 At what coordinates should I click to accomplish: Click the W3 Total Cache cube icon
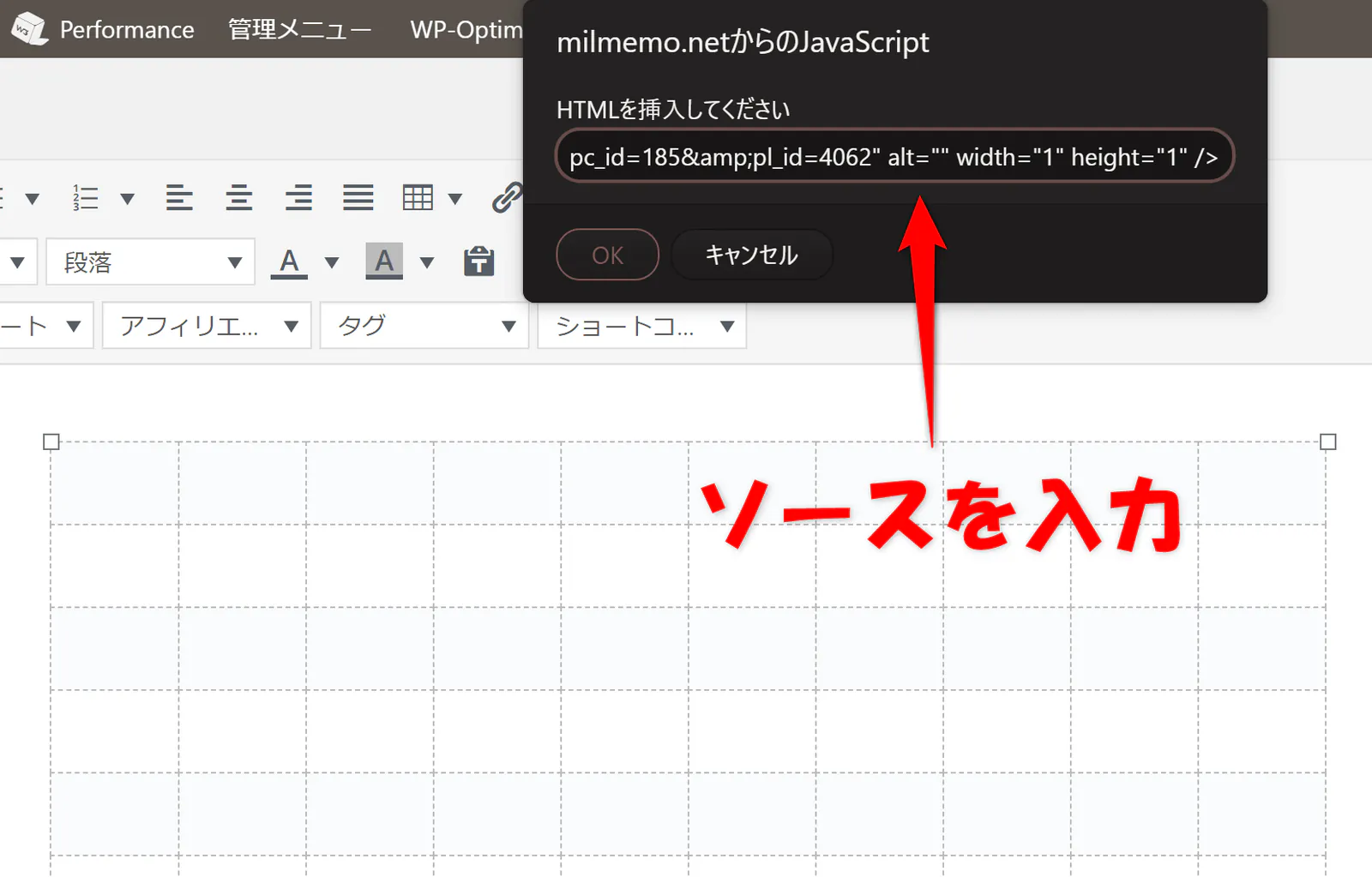(x=28, y=28)
